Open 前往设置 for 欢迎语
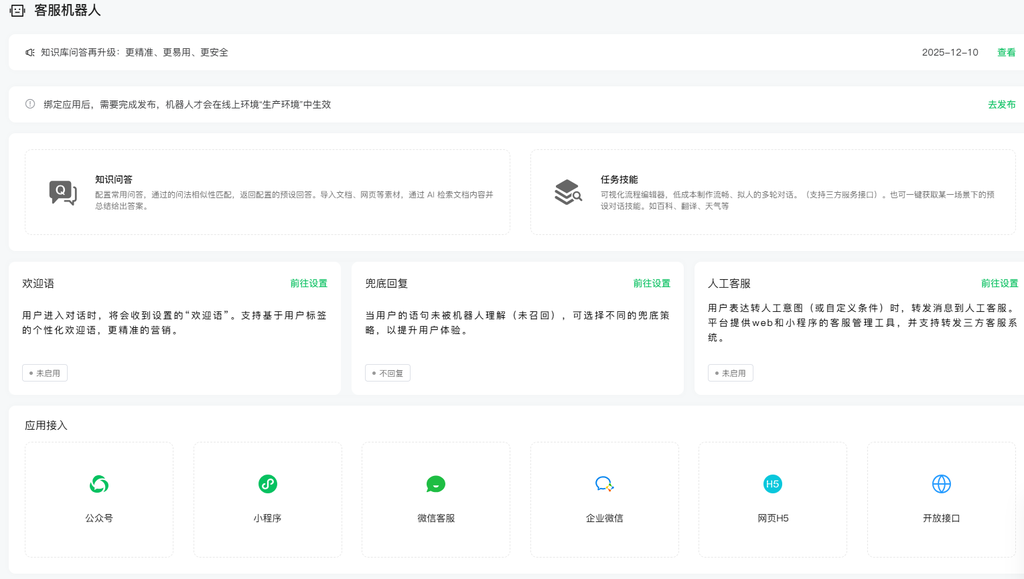1024x579 pixels. click(x=309, y=283)
